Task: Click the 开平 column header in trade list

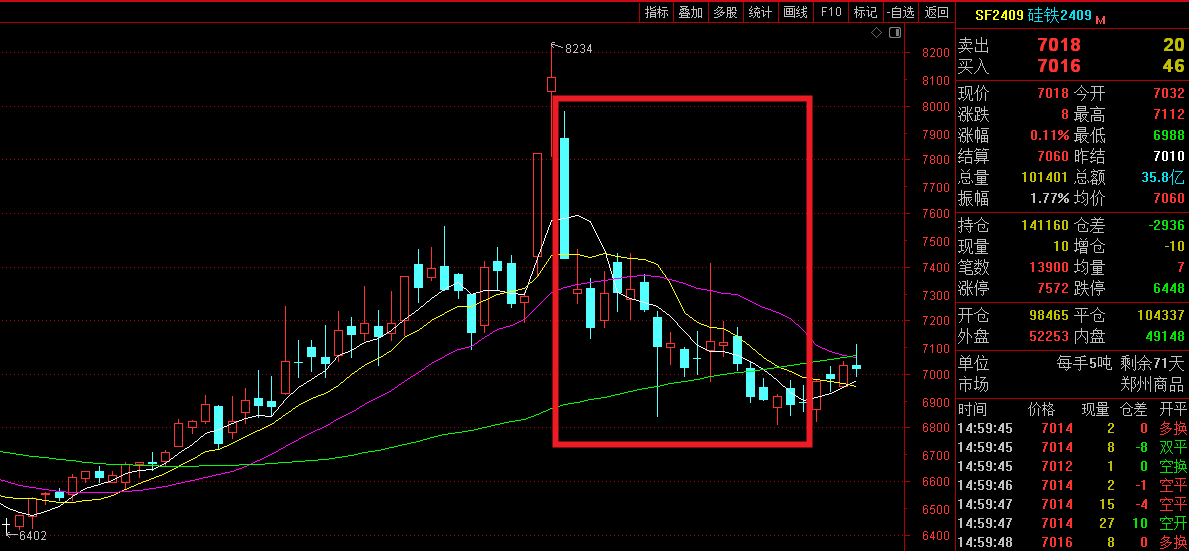Action: [x=1171, y=409]
